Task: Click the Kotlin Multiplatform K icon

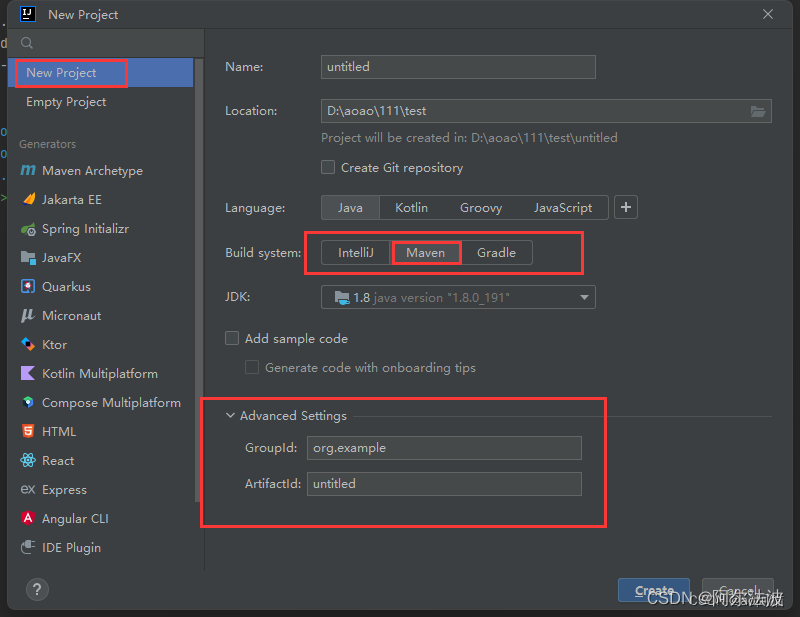Action: pos(28,373)
